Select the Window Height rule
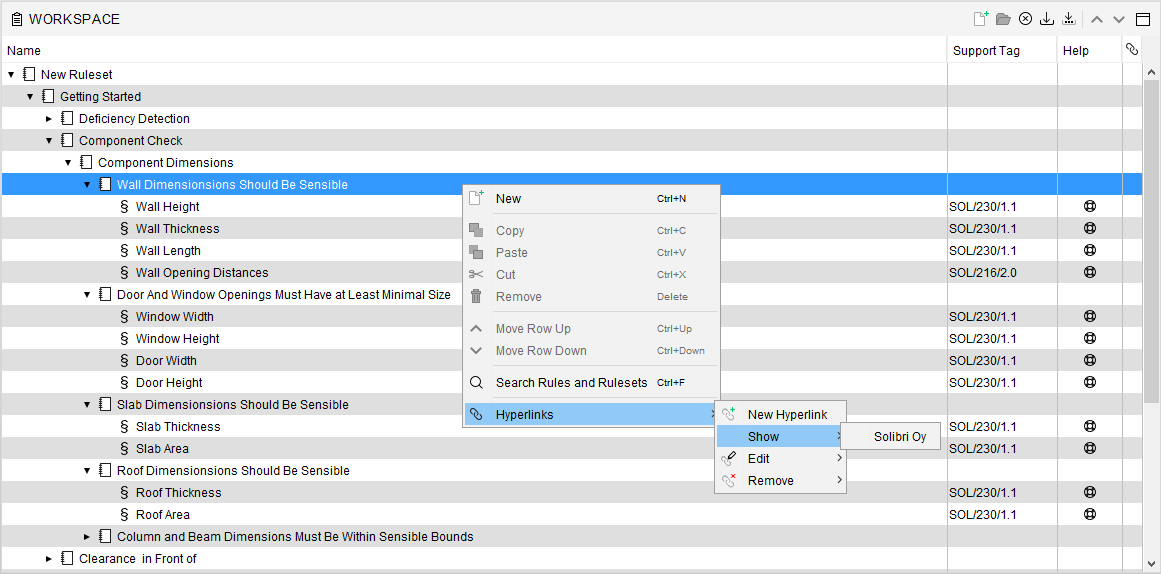Image resolution: width=1161 pixels, height=574 pixels. [178, 338]
